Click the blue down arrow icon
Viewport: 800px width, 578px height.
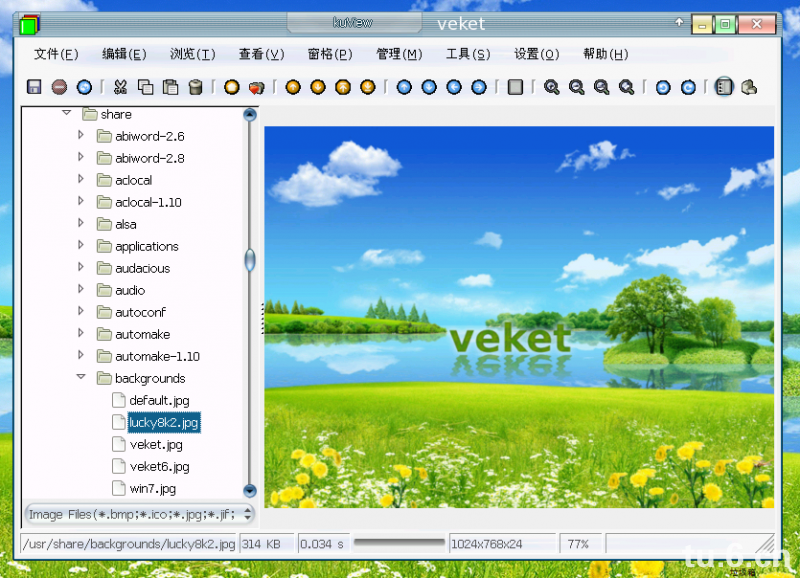(429, 87)
